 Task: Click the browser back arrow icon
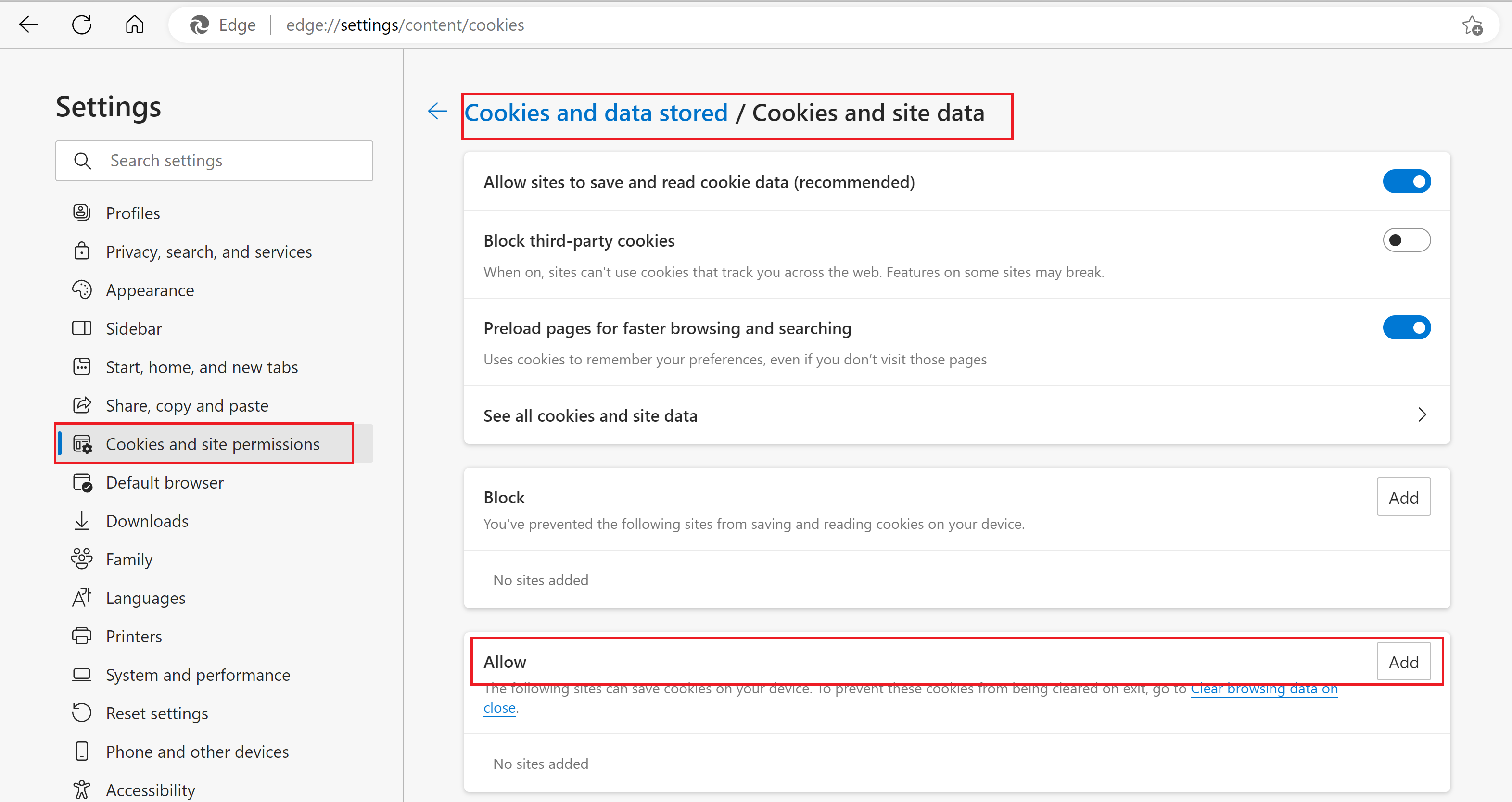click(28, 25)
